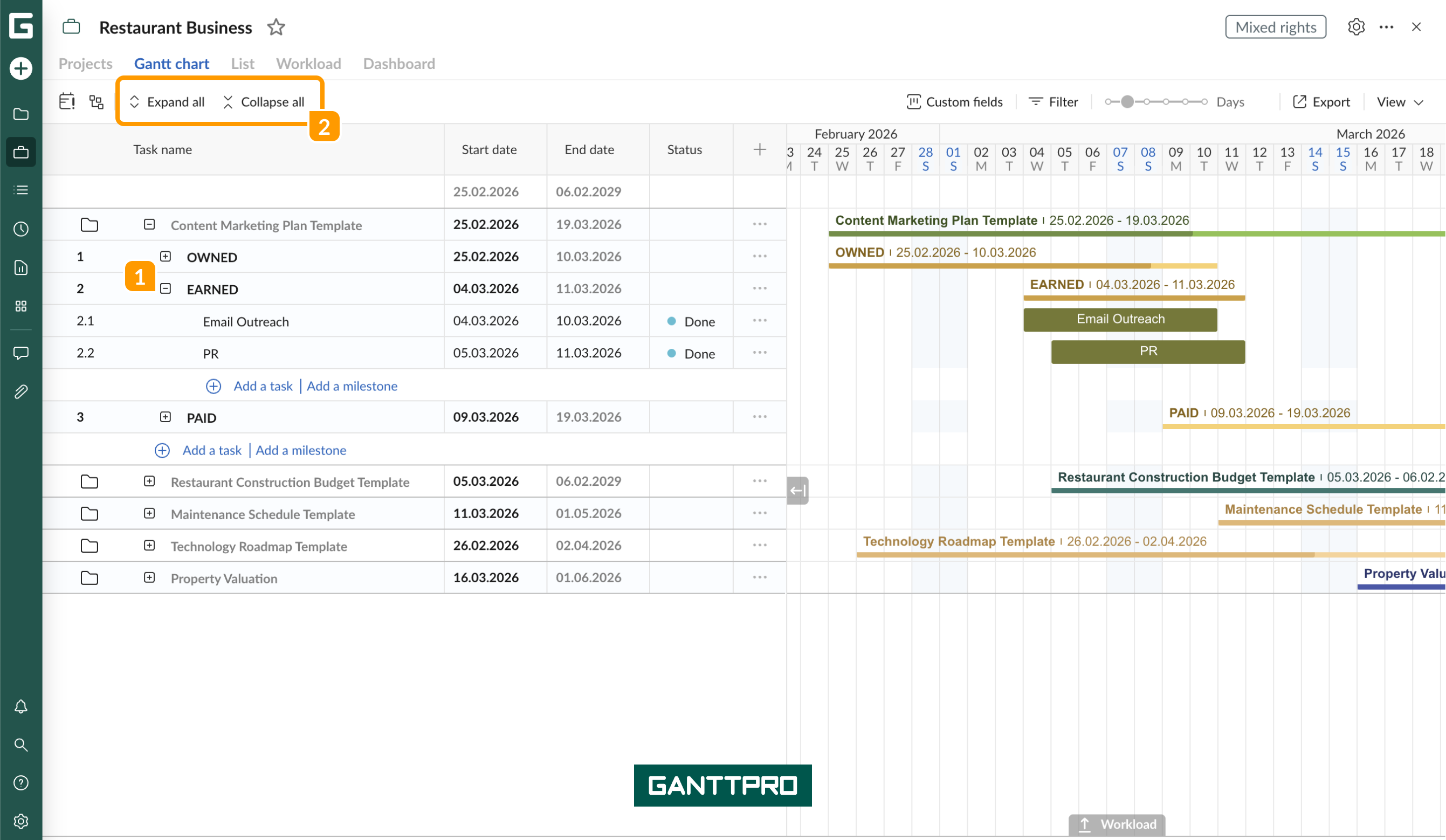Click the Mixed rights badge

(x=1276, y=27)
